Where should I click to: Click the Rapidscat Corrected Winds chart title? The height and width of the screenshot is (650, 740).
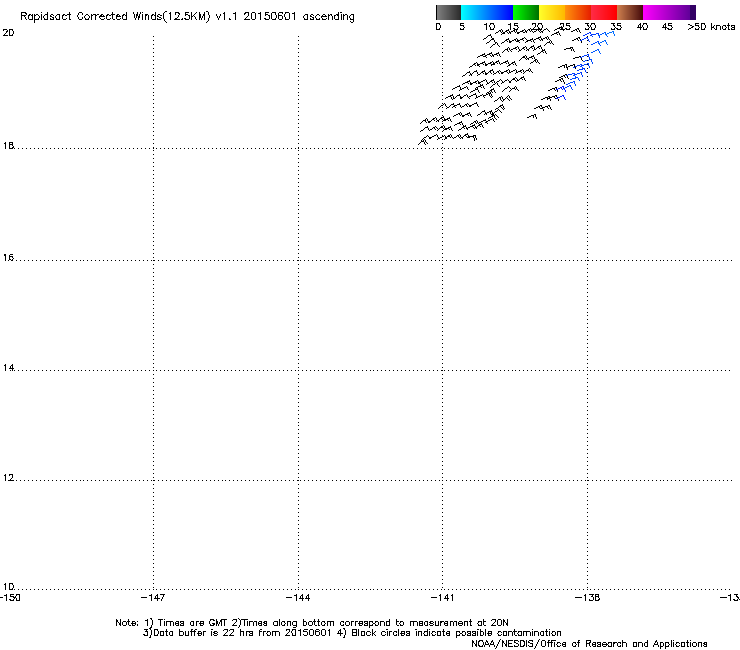[187, 17]
